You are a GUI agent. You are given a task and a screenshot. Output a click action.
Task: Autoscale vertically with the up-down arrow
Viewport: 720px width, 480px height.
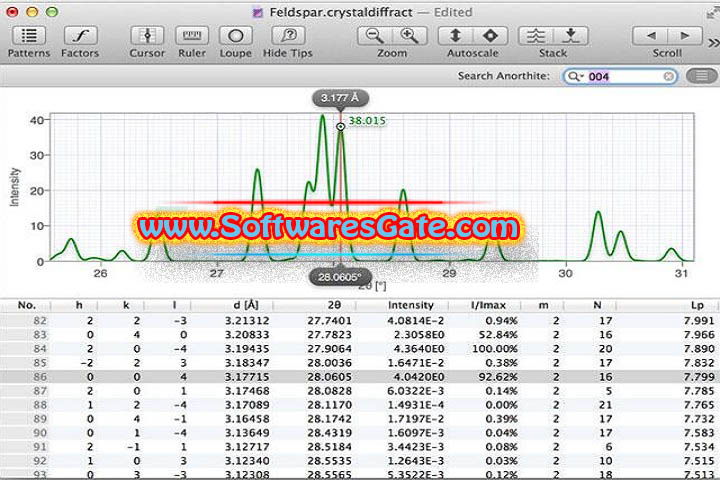coord(455,36)
